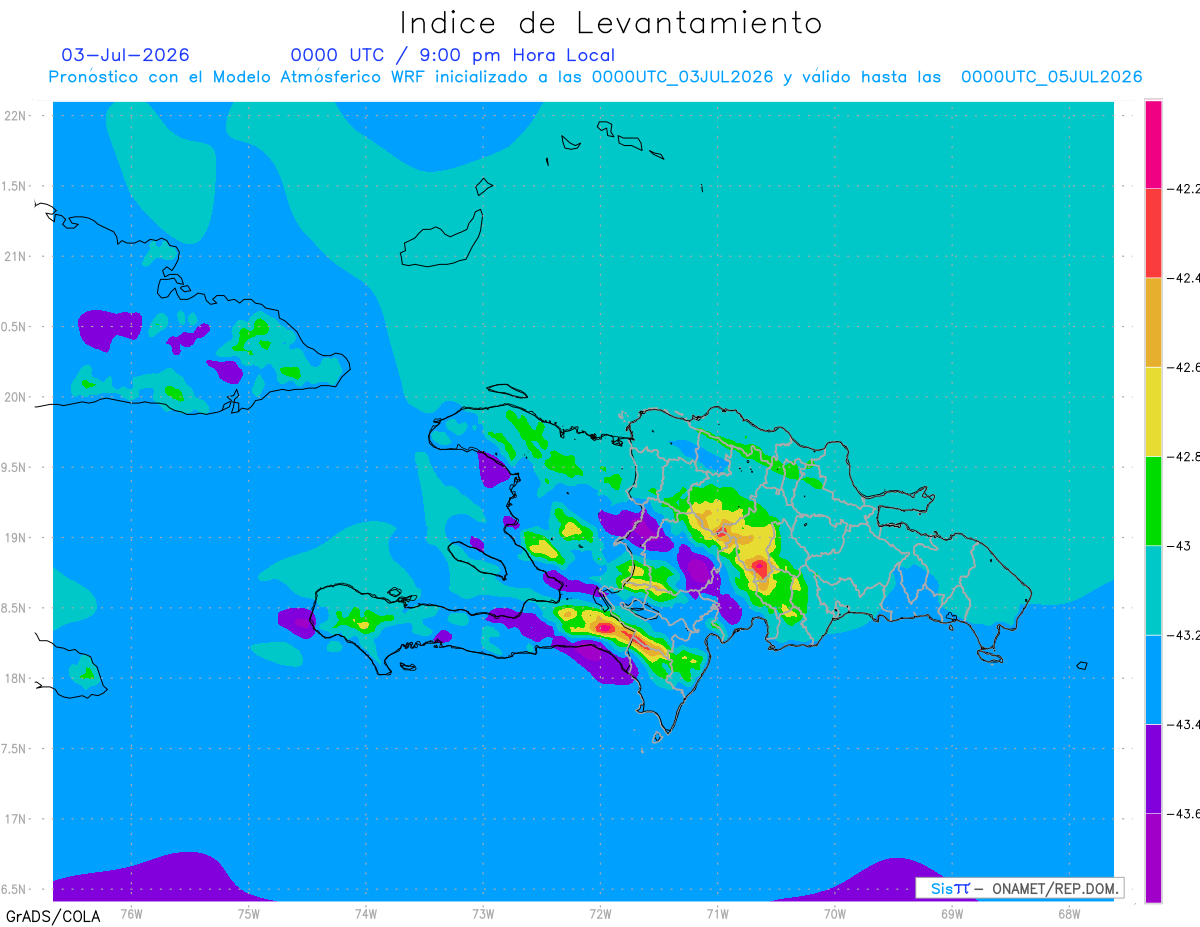The image size is (1200, 927).
Task: Click legend value '-42.4'
Action: 1184,278
